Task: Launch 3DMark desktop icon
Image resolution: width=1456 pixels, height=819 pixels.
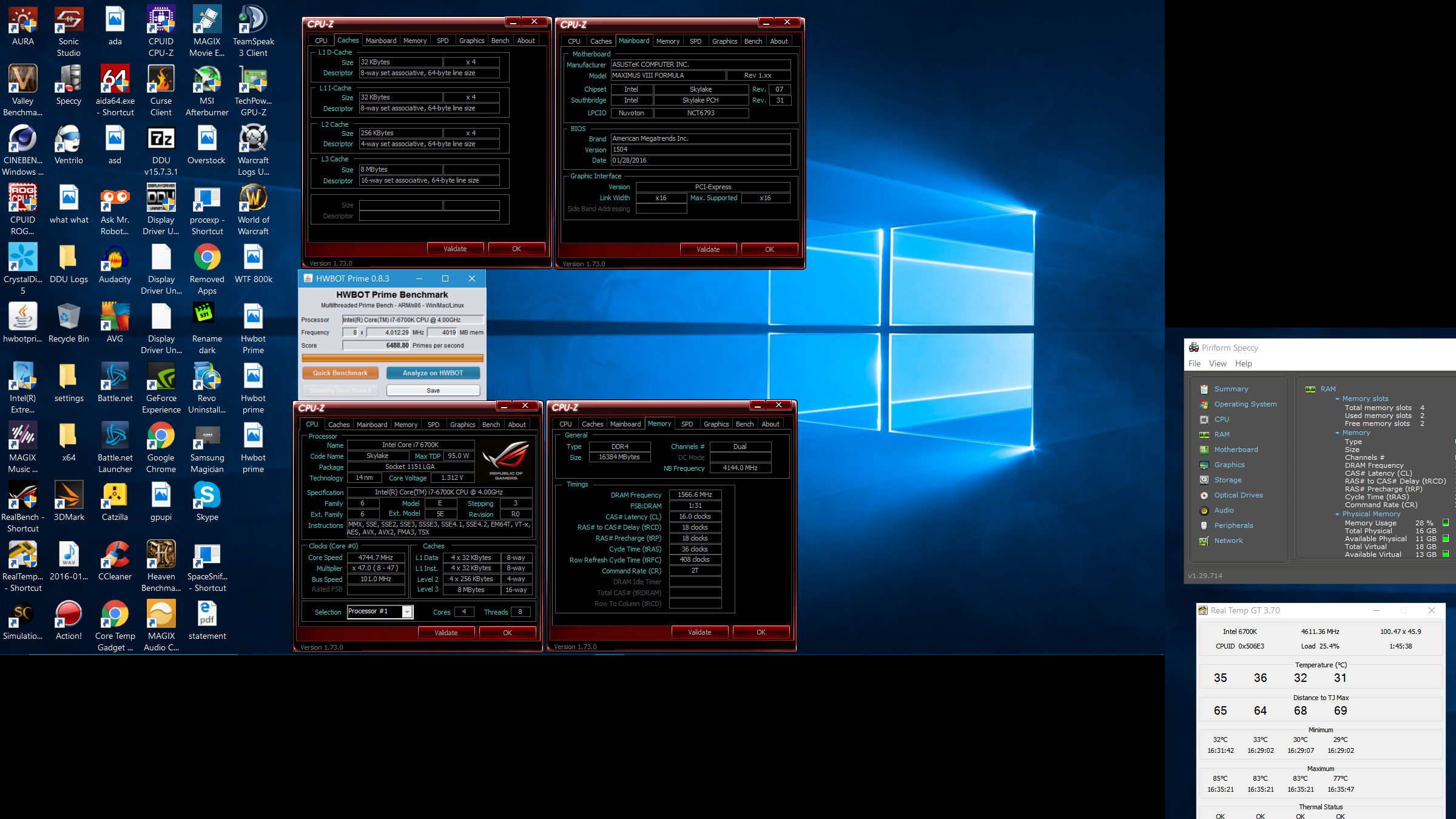Action: [x=69, y=501]
